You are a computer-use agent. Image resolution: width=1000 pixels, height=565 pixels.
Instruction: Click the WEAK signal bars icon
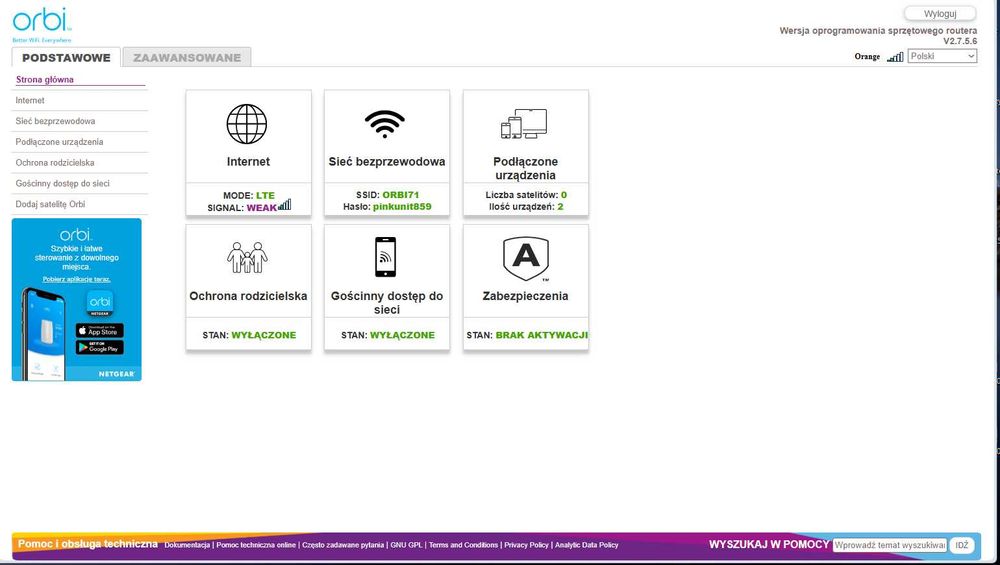(x=284, y=205)
